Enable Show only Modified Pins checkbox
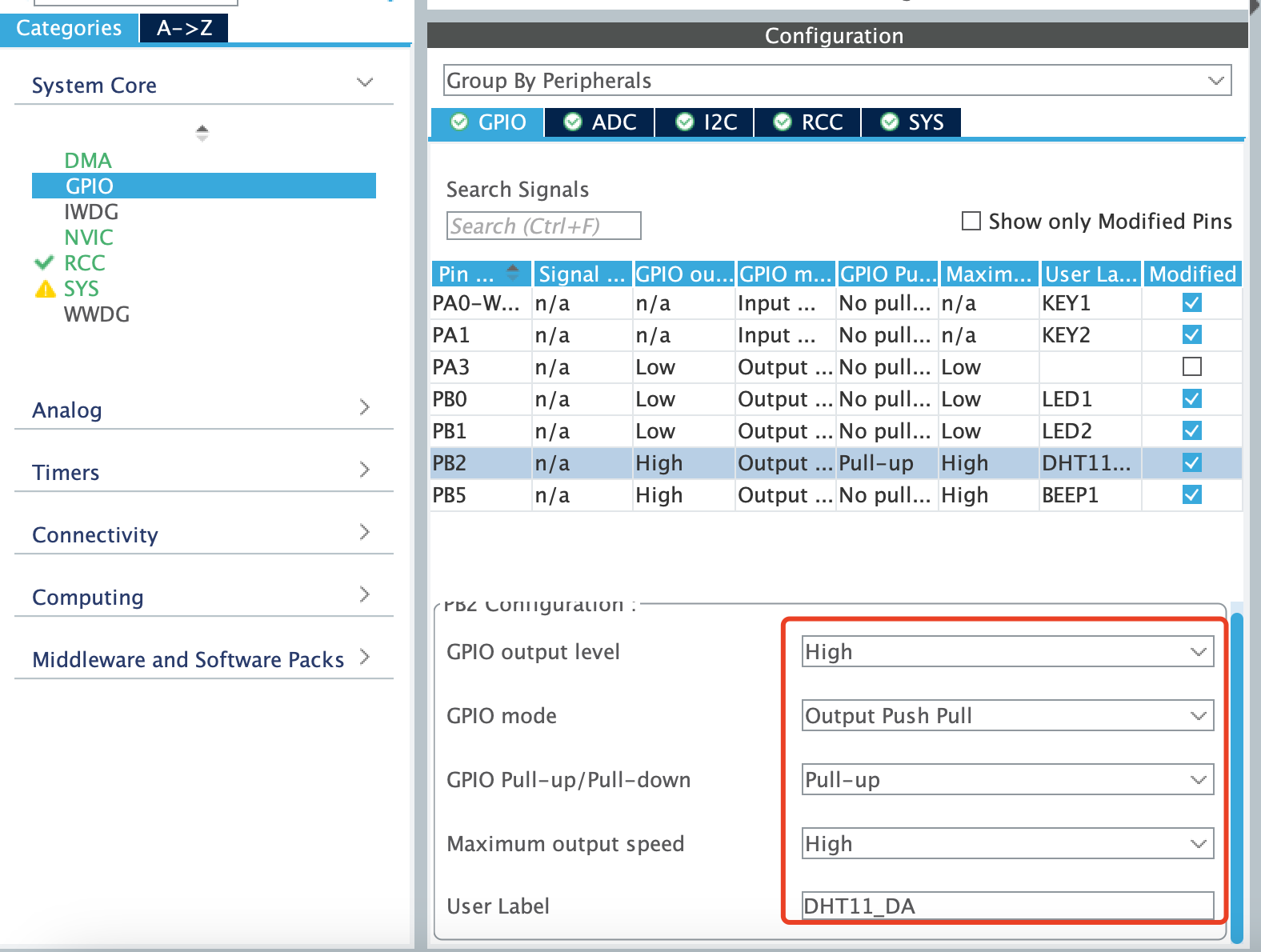Viewport: 1261px width, 952px height. (x=971, y=221)
